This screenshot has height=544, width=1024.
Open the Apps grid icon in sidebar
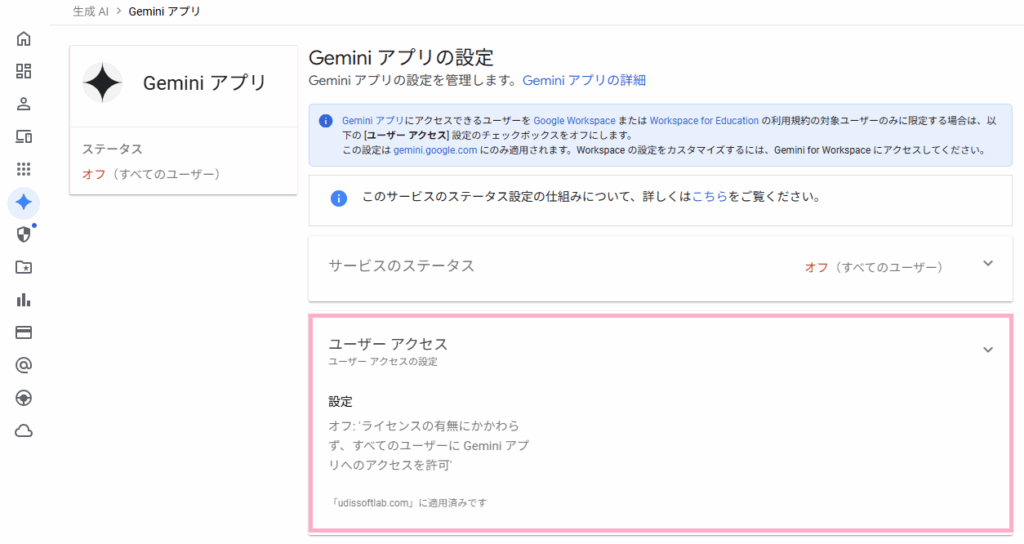pyautogui.click(x=24, y=169)
